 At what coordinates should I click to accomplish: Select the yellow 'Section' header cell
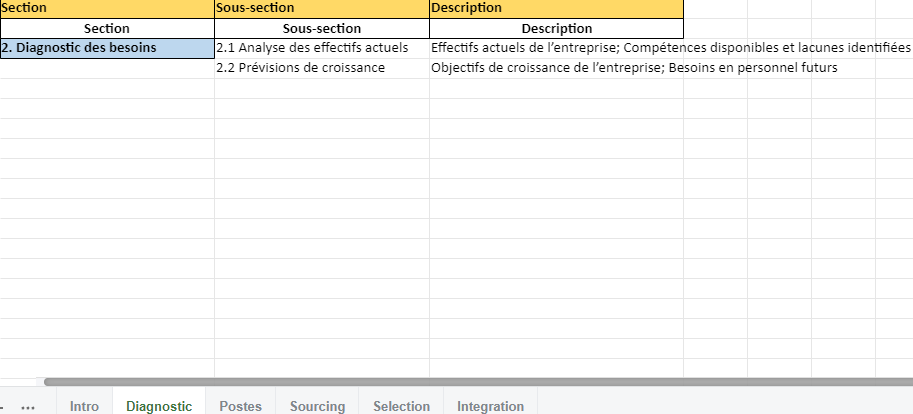point(107,9)
